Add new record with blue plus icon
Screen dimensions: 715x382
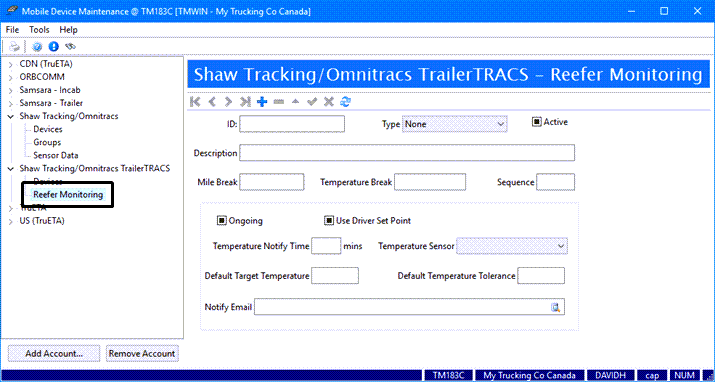tap(262, 102)
